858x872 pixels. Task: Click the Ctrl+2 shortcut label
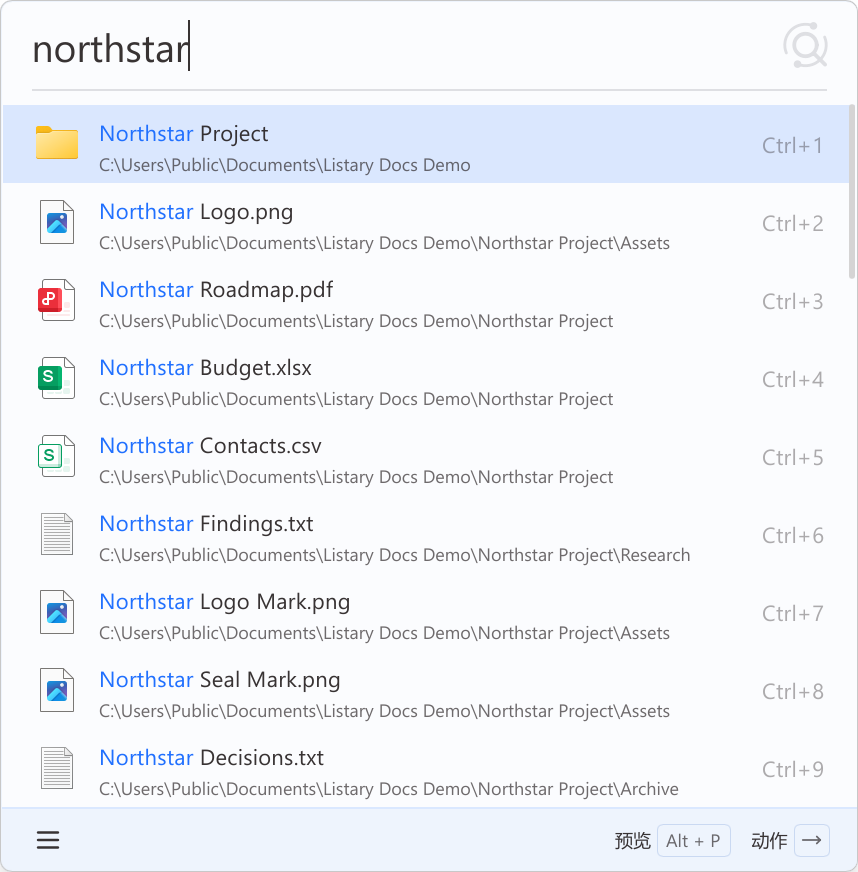792,224
